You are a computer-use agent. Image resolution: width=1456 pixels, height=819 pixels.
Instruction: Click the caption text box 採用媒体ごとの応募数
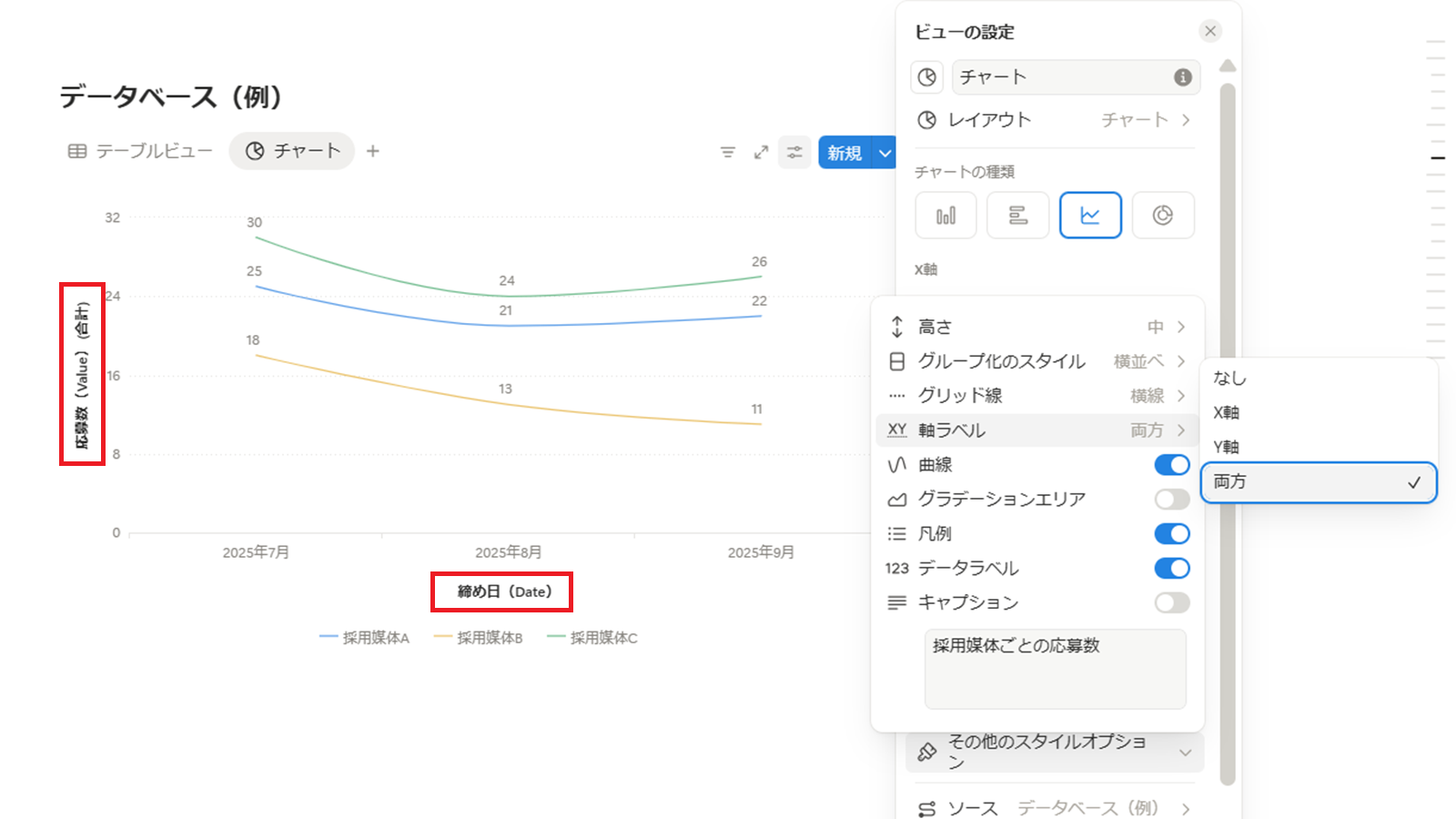click(x=1055, y=668)
